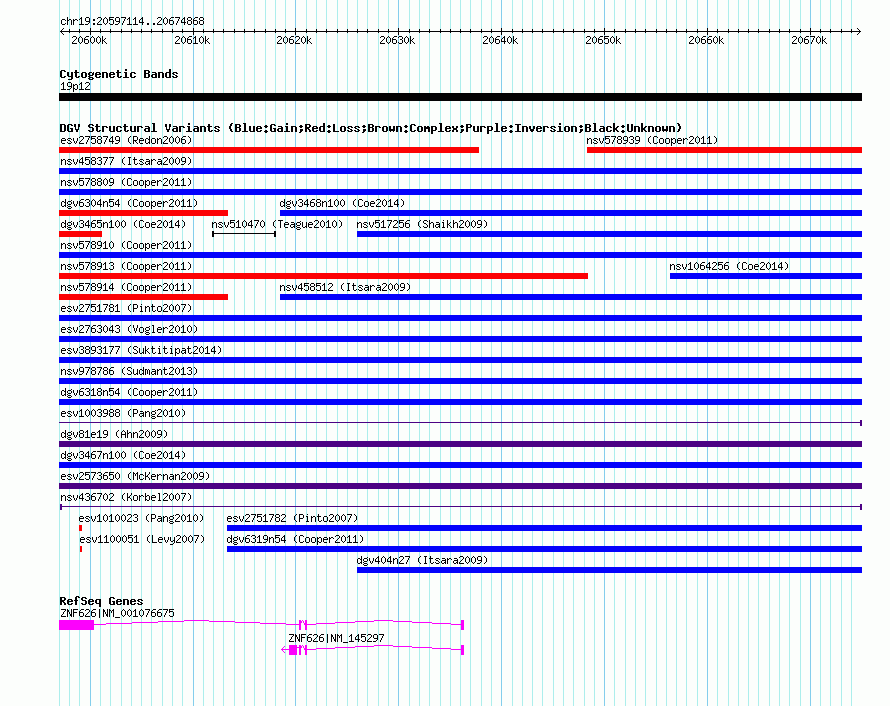The width and height of the screenshot is (890, 706).
Task: Click the esv2573650 (McKernan2009) label
Action: (x=135, y=476)
